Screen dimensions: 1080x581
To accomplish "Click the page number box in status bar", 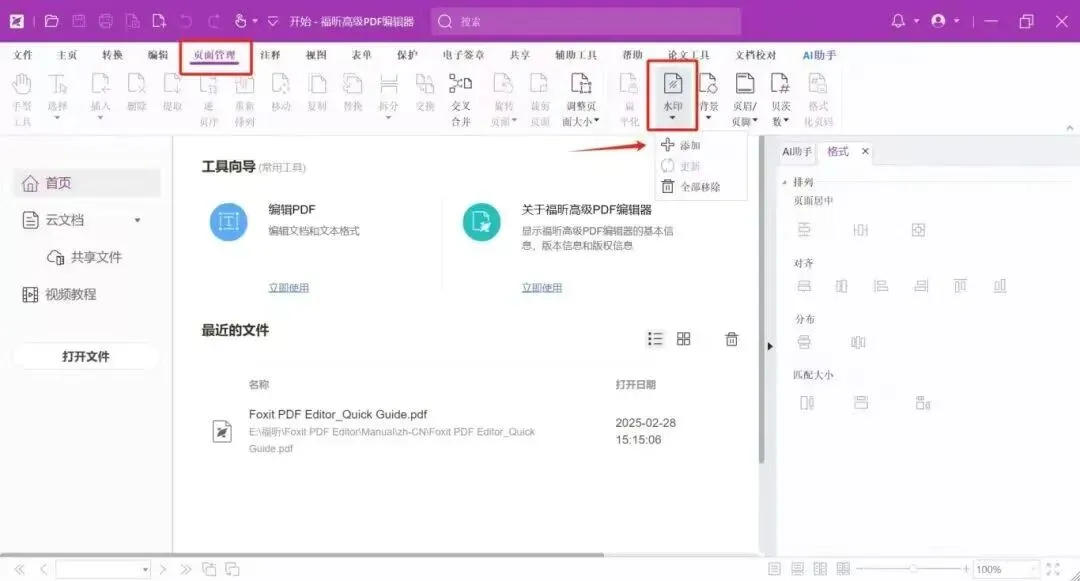I will (x=103, y=569).
